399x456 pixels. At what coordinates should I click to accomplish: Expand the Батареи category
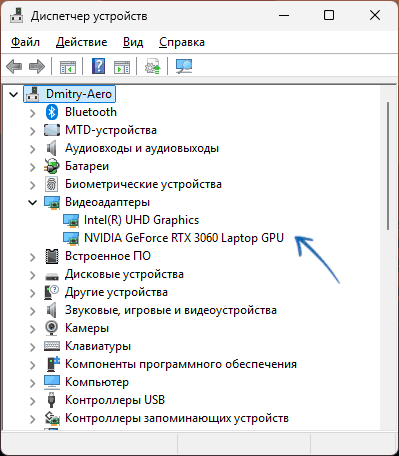[x=32, y=167]
